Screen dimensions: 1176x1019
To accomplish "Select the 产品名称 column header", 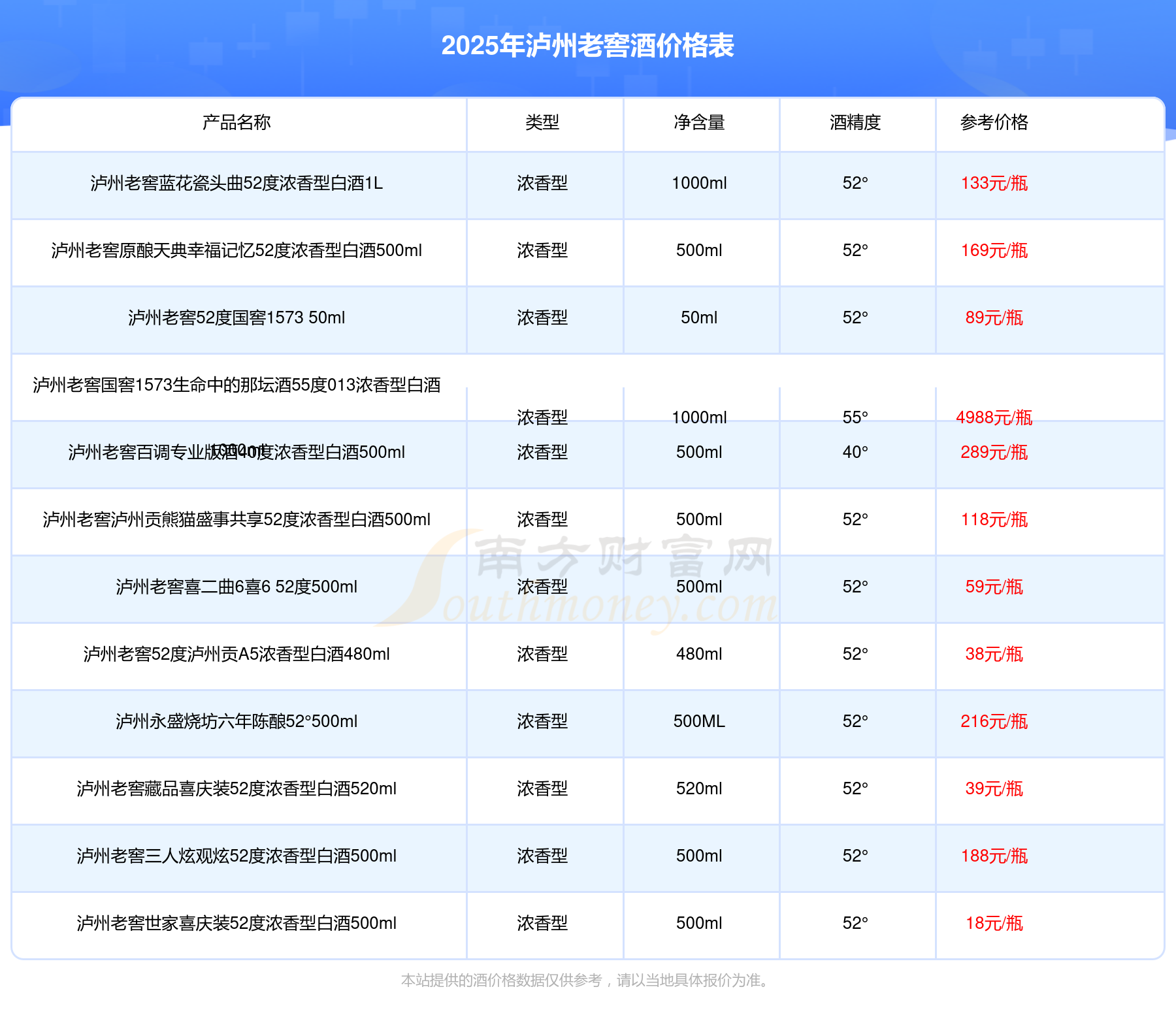I will pyautogui.click(x=237, y=122).
